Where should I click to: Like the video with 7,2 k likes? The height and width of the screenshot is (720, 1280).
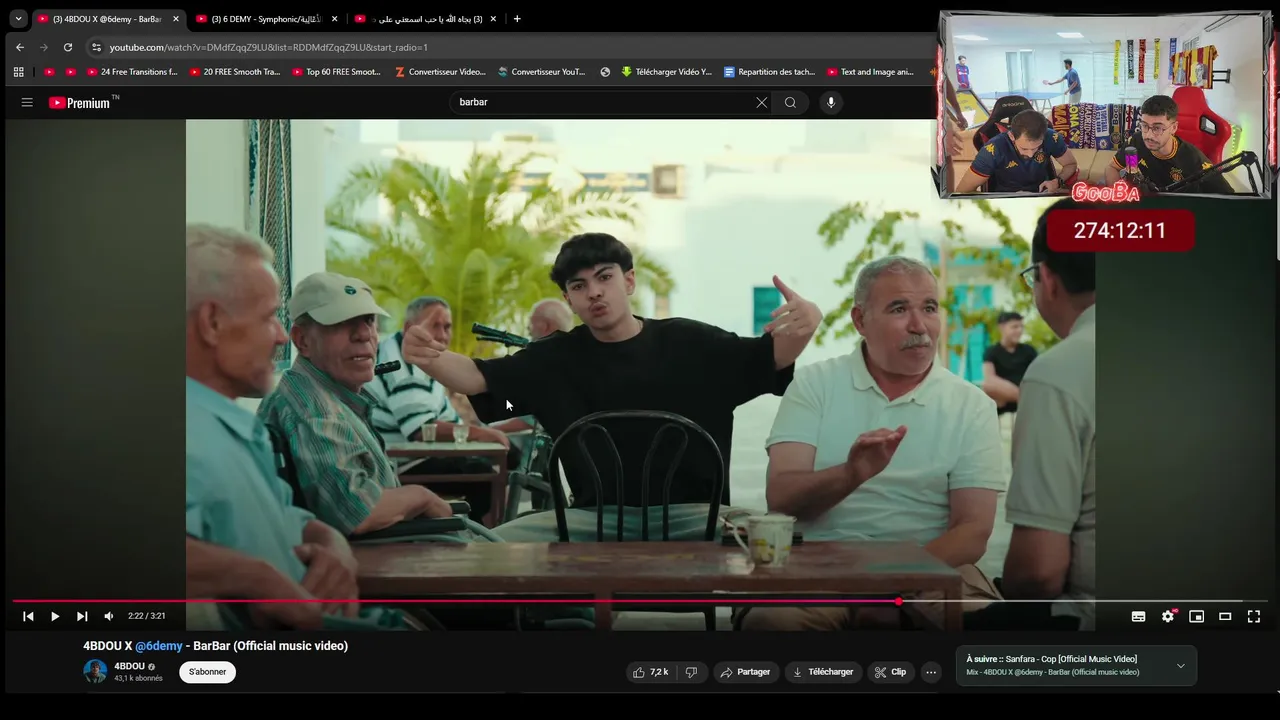click(x=650, y=672)
